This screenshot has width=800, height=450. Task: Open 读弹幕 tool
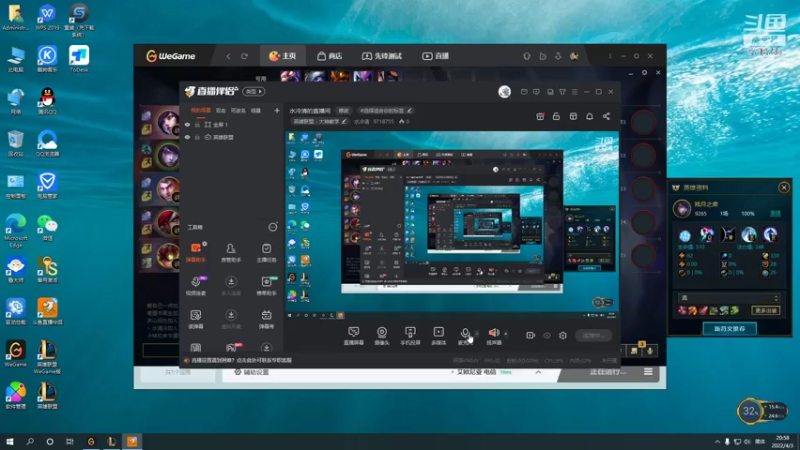pyautogui.click(x=196, y=319)
